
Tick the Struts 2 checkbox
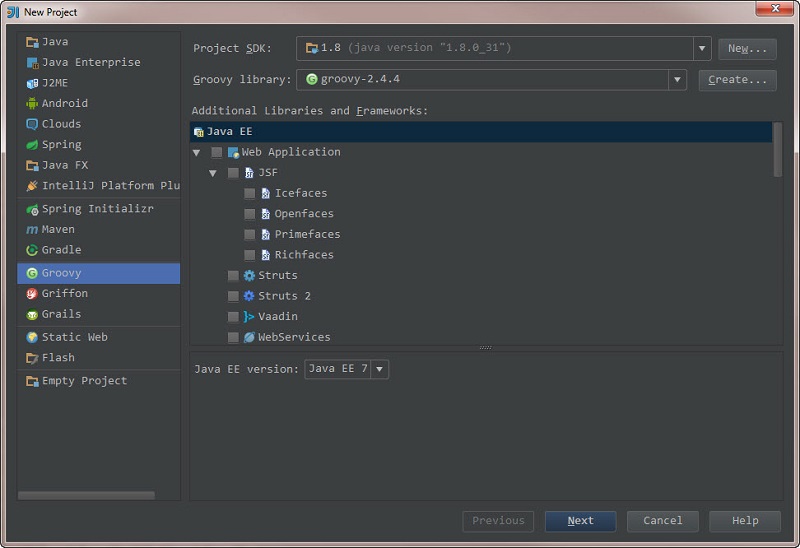(233, 296)
